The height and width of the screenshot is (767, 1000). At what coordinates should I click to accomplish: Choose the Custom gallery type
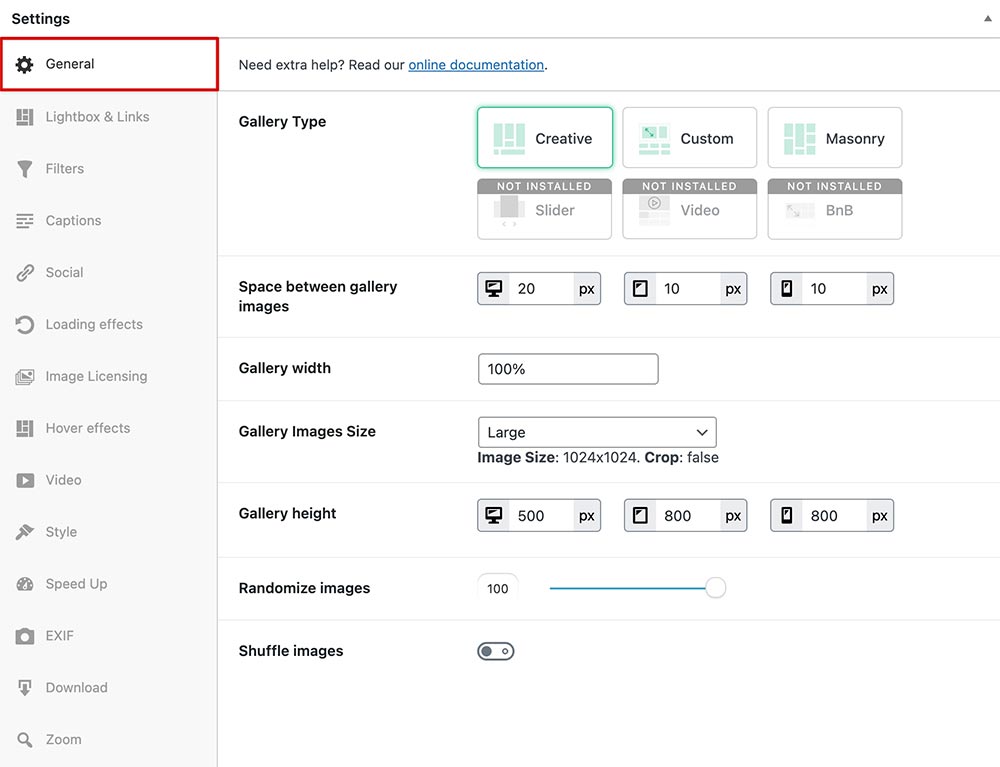(x=689, y=138)
